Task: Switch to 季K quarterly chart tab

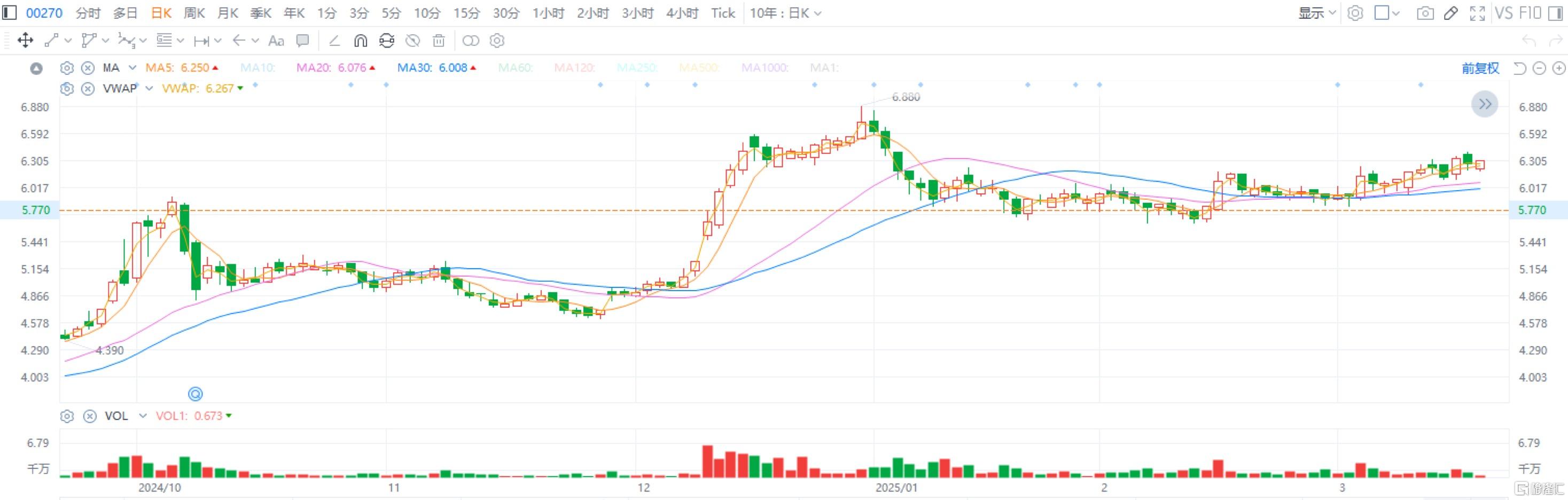Action: 261,13
